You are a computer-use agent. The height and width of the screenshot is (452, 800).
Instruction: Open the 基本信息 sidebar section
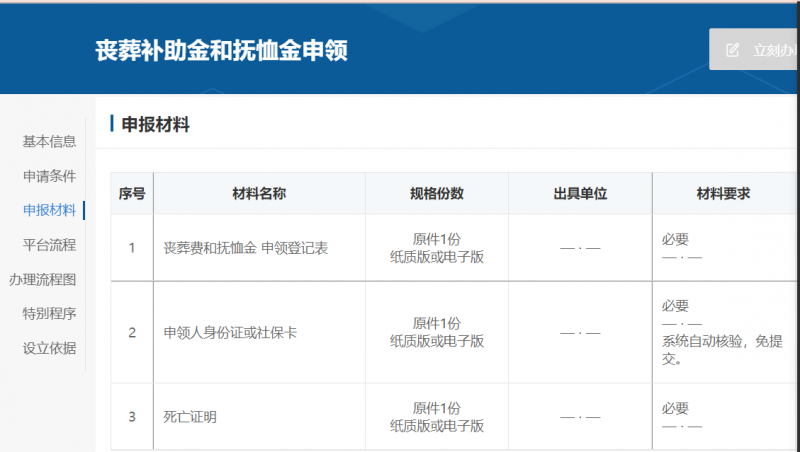pos(49,141)
